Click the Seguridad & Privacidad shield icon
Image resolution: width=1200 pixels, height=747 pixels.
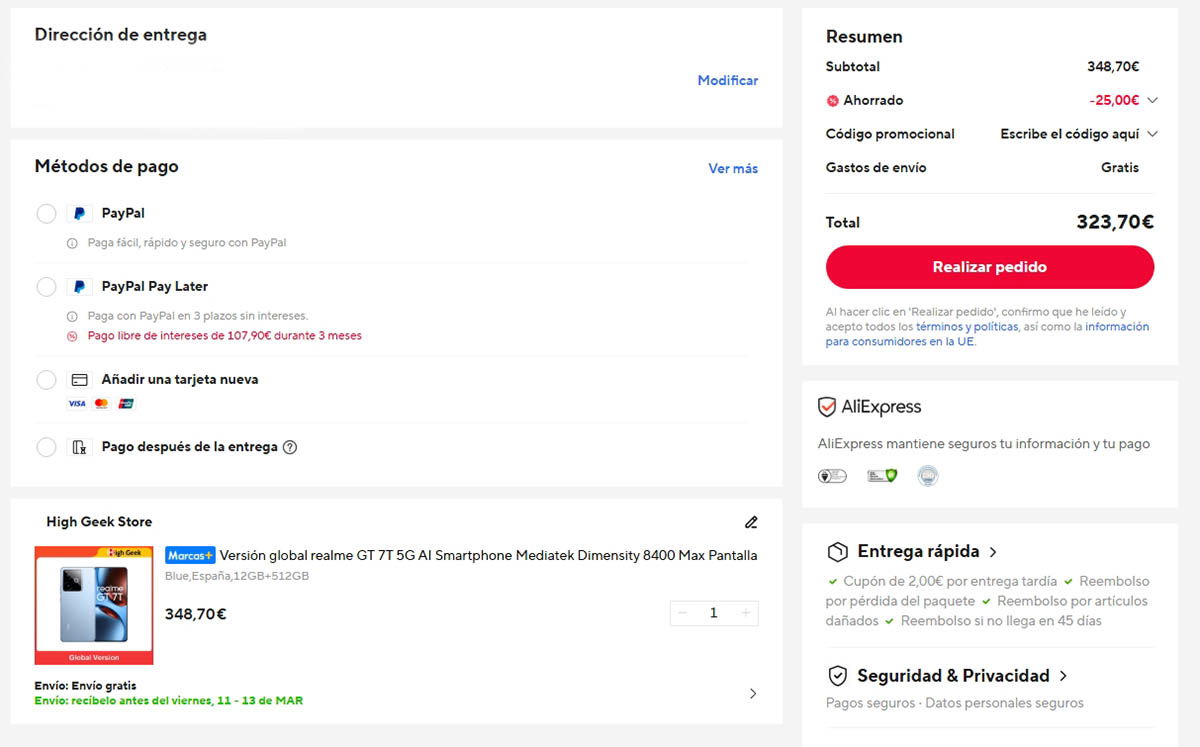[x=837, y=675]
